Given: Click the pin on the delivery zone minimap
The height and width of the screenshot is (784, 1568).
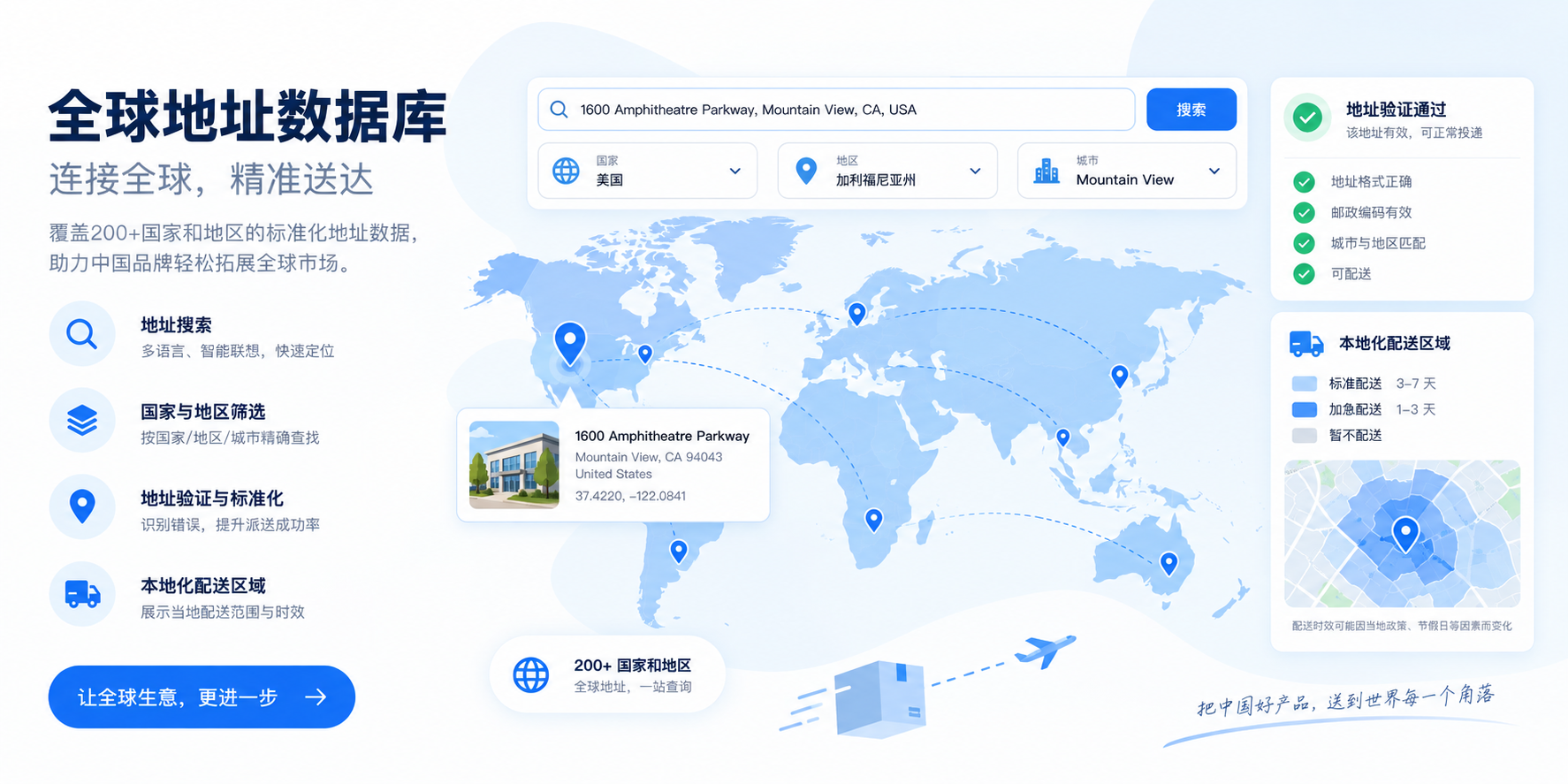Looking at the screenshot, I should (1405, 535).
